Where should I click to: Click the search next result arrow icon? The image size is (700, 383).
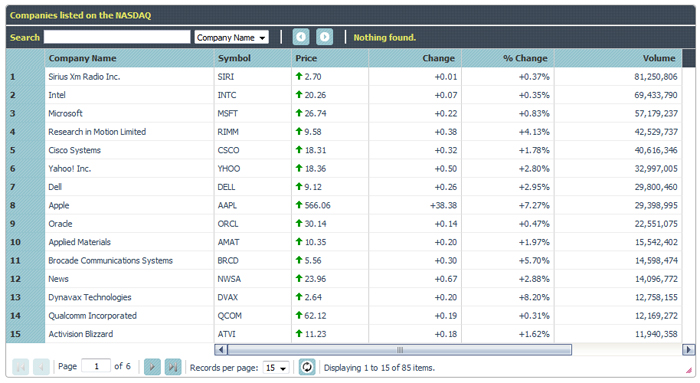325,37
